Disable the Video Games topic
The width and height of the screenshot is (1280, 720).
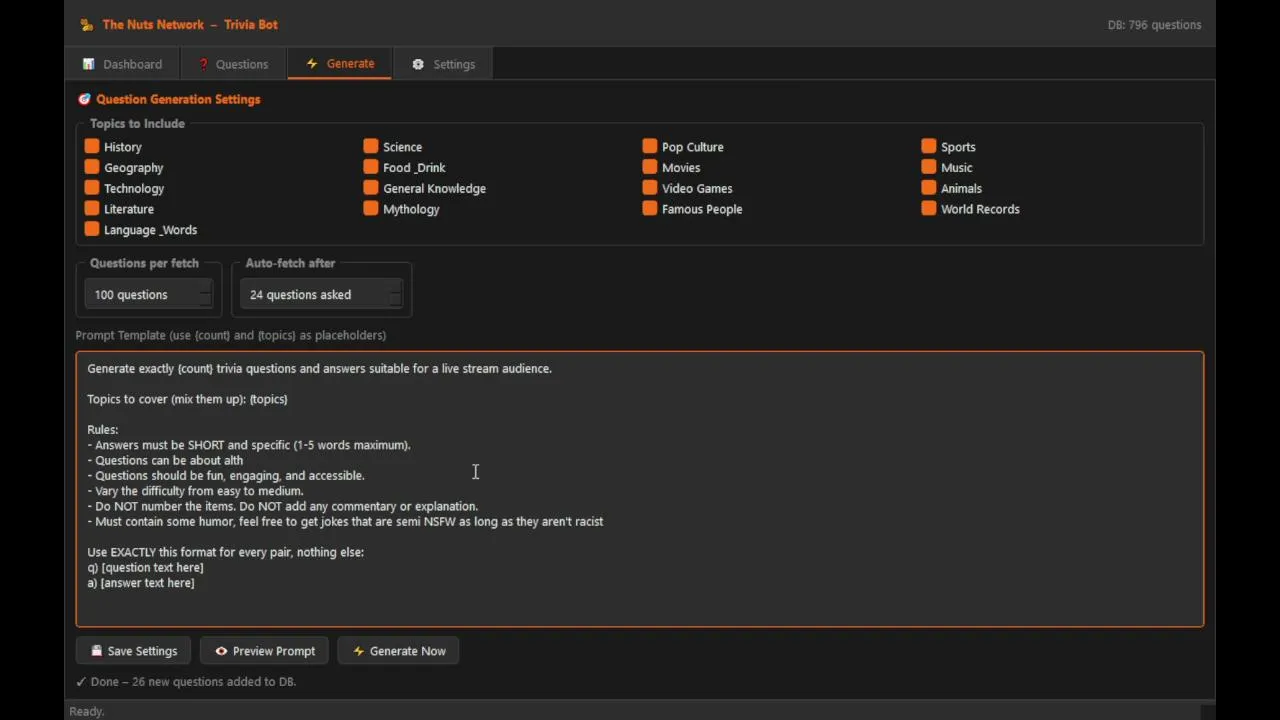pyautogui.click(x=650, y=188)
